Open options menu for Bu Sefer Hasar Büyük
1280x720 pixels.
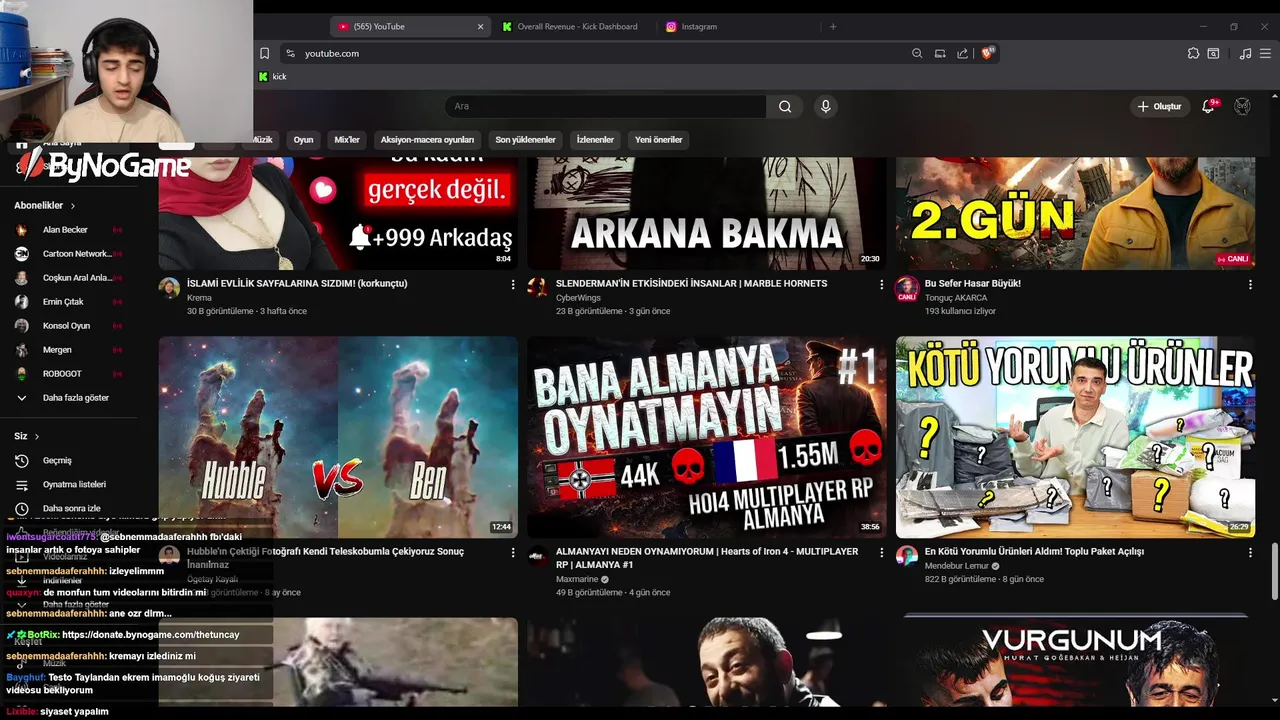click(1250, 285)
